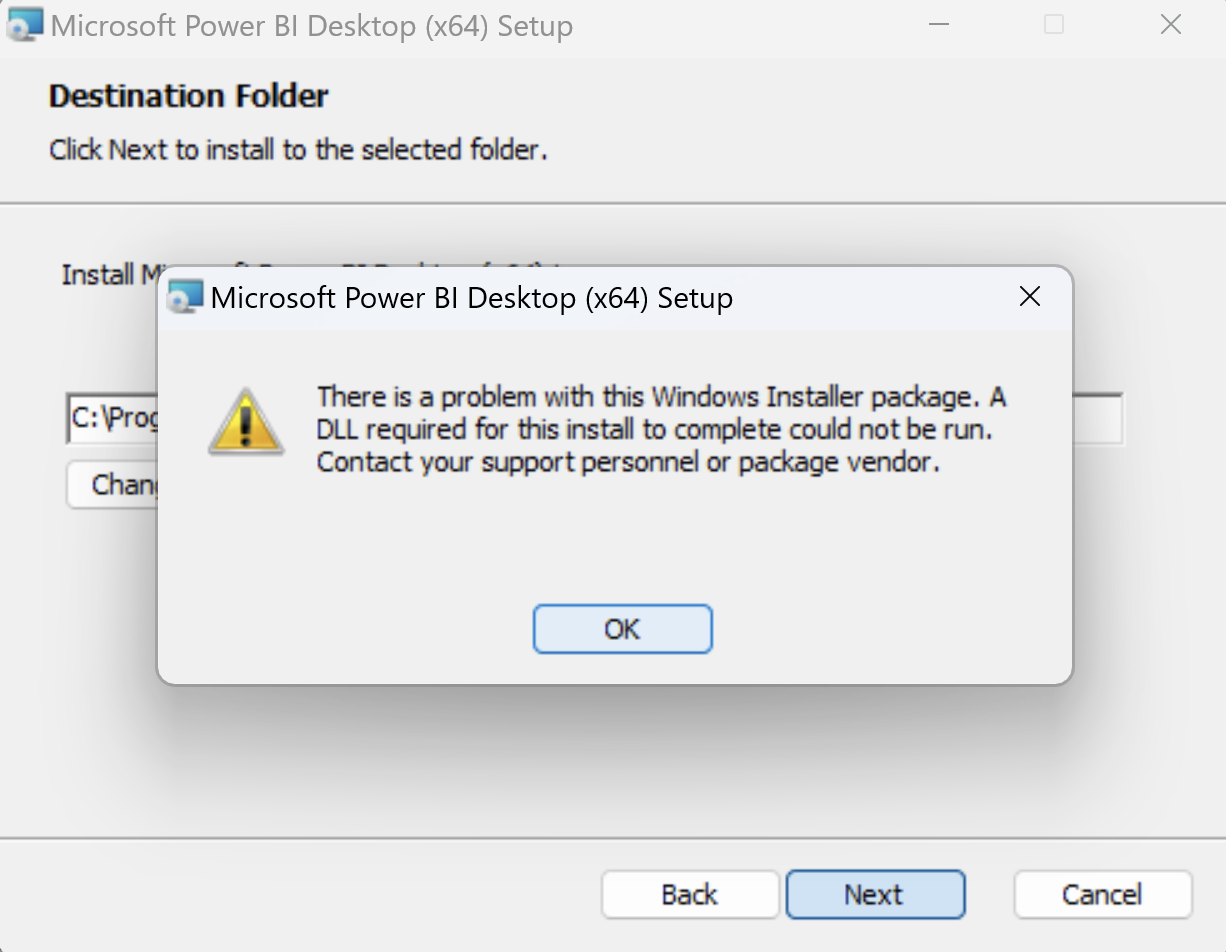1226x952 pixels.
Task: Click the main window's title bar text
Action: click(311, 25)
